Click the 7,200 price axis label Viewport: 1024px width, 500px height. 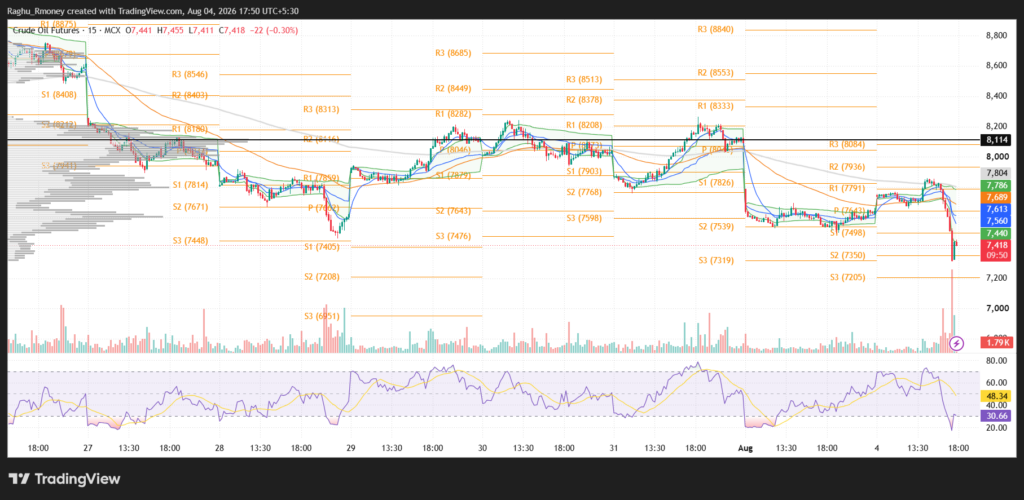(x=996, y=278)
